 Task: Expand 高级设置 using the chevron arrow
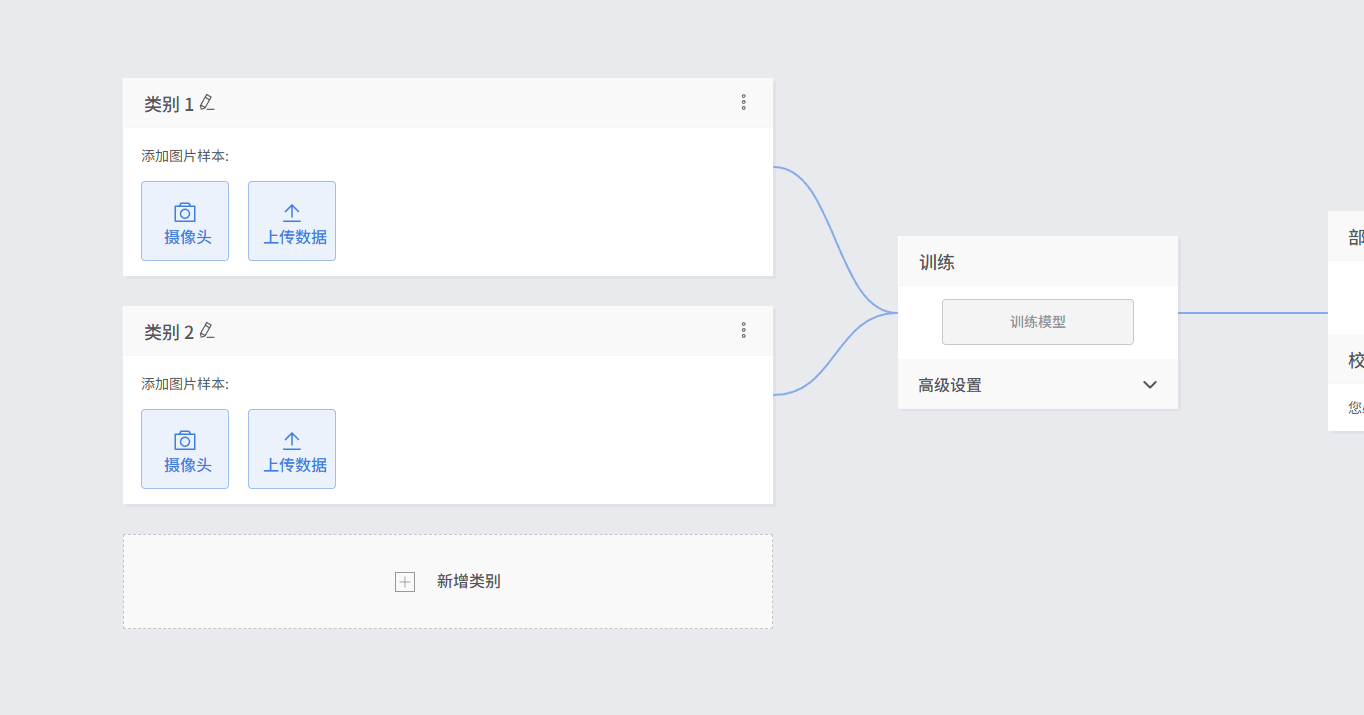point(1150,385)
